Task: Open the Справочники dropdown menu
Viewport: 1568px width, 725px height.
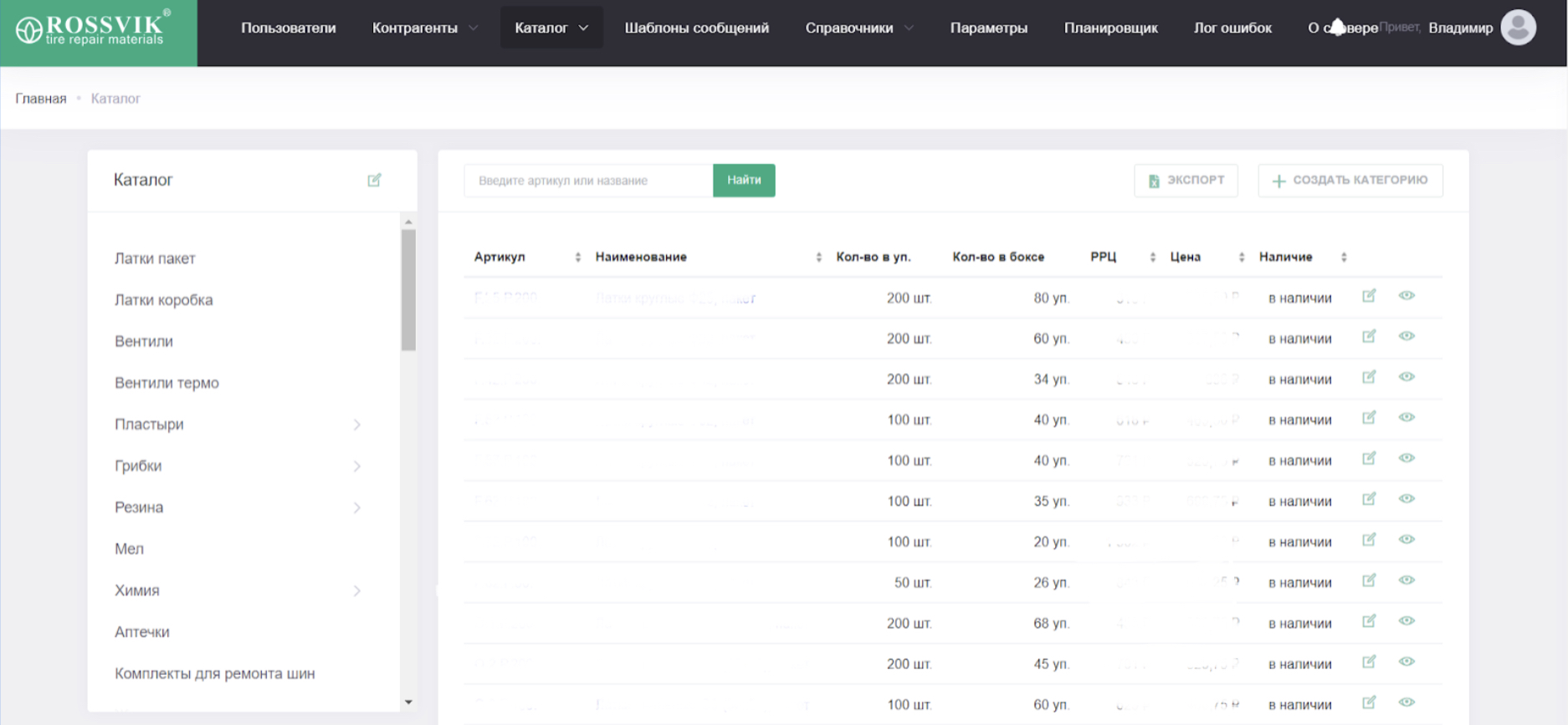Action: pos(859,28)
